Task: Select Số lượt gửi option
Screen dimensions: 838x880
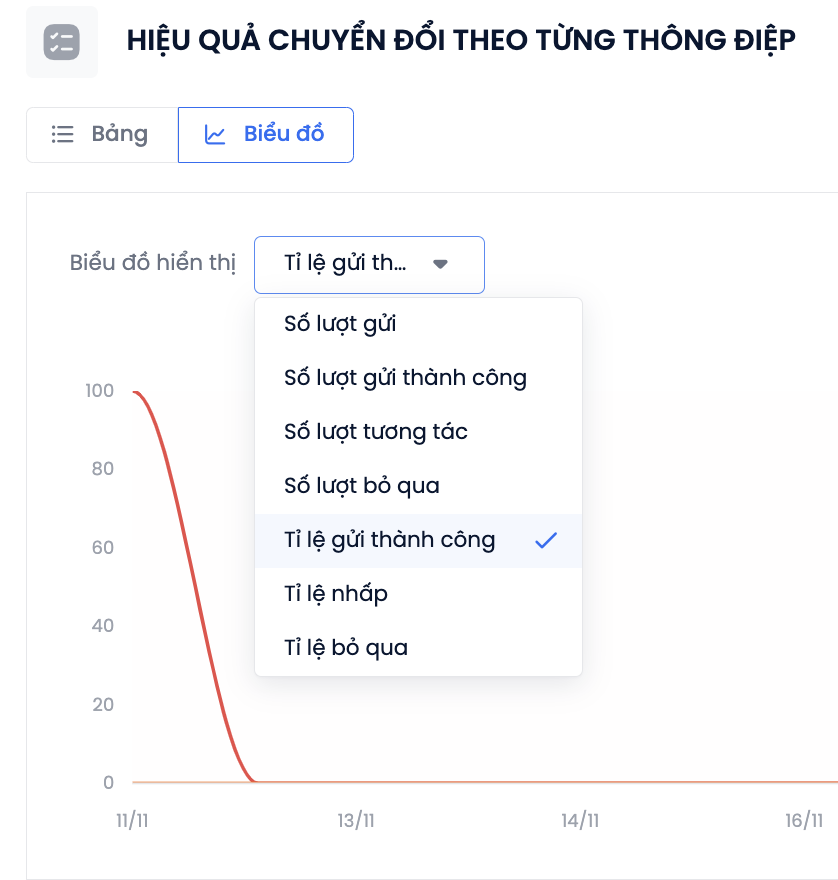Action: tap(418, 324)
